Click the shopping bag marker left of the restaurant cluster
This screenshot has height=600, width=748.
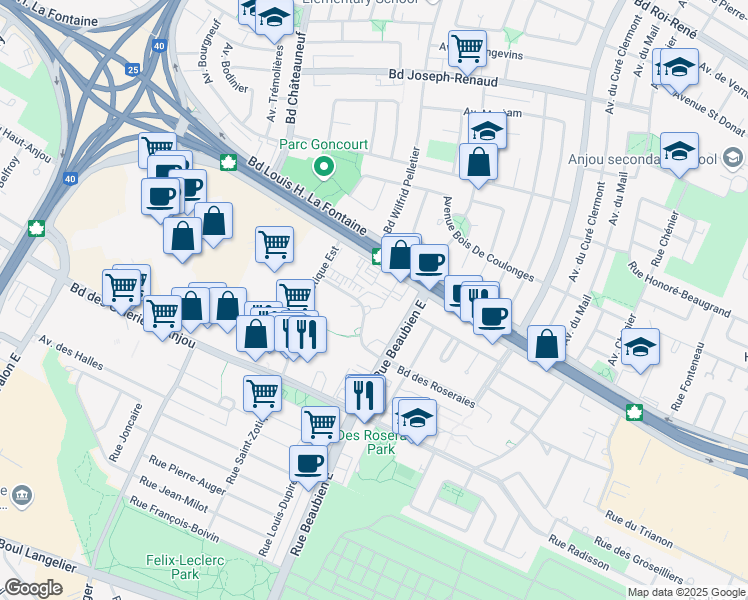(x=255, y=335)
